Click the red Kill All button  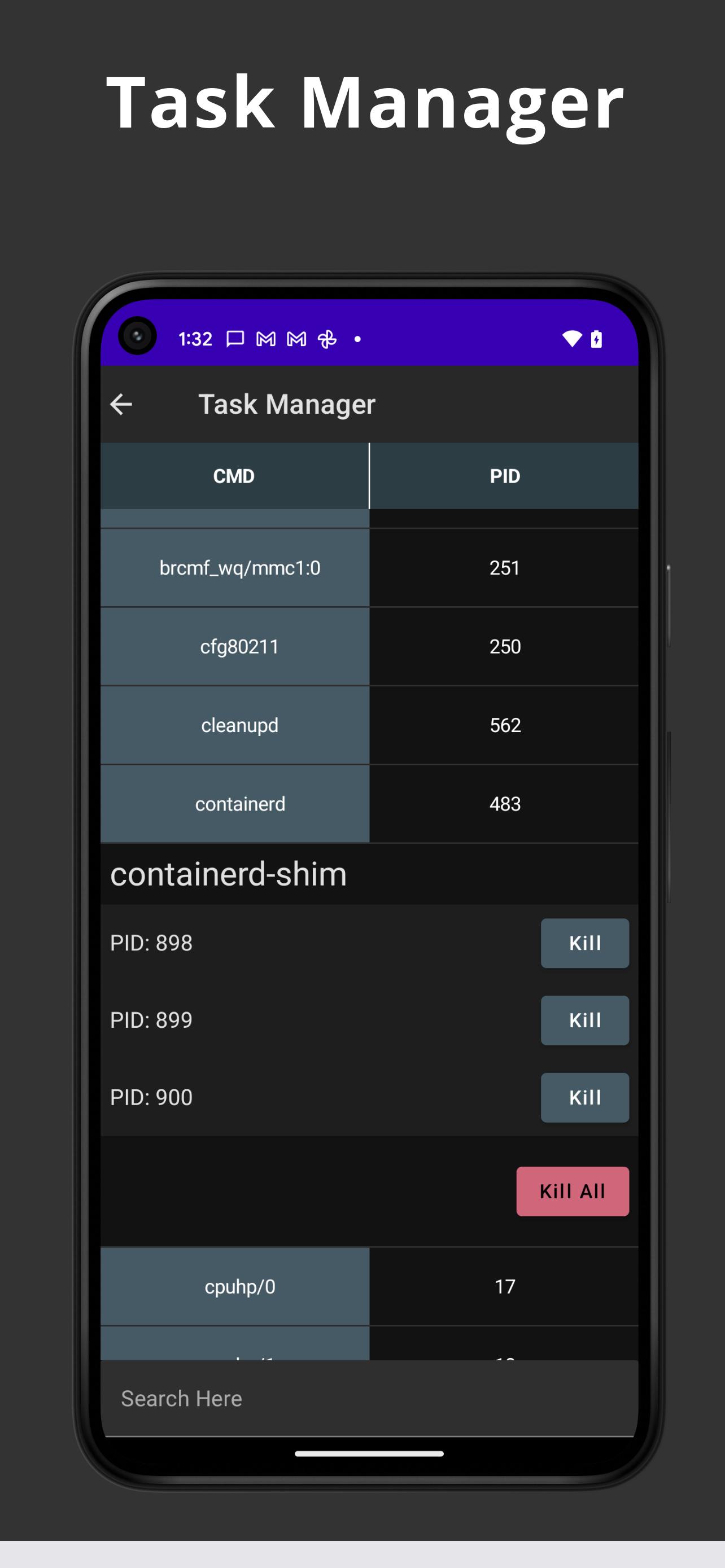(x=572, y=1191)
